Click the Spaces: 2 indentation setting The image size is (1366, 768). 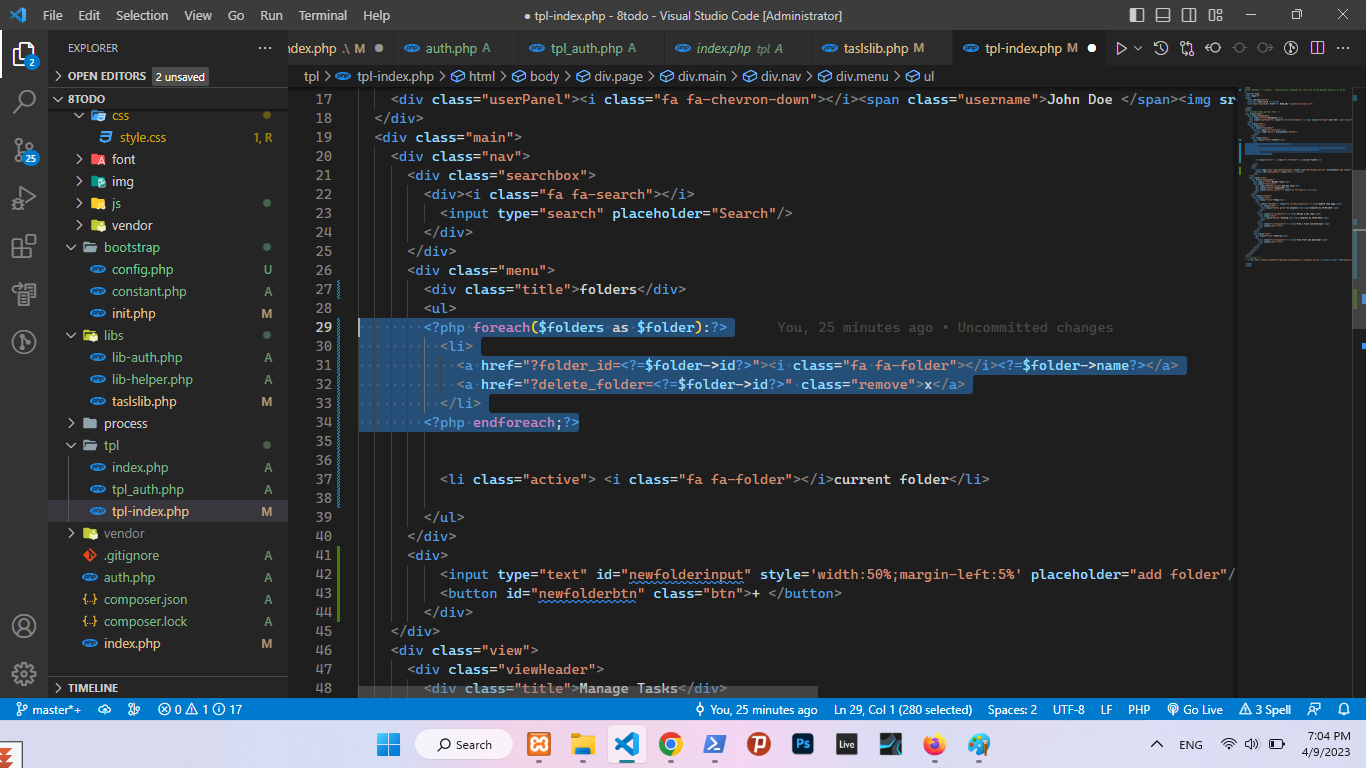(1012, 709)
